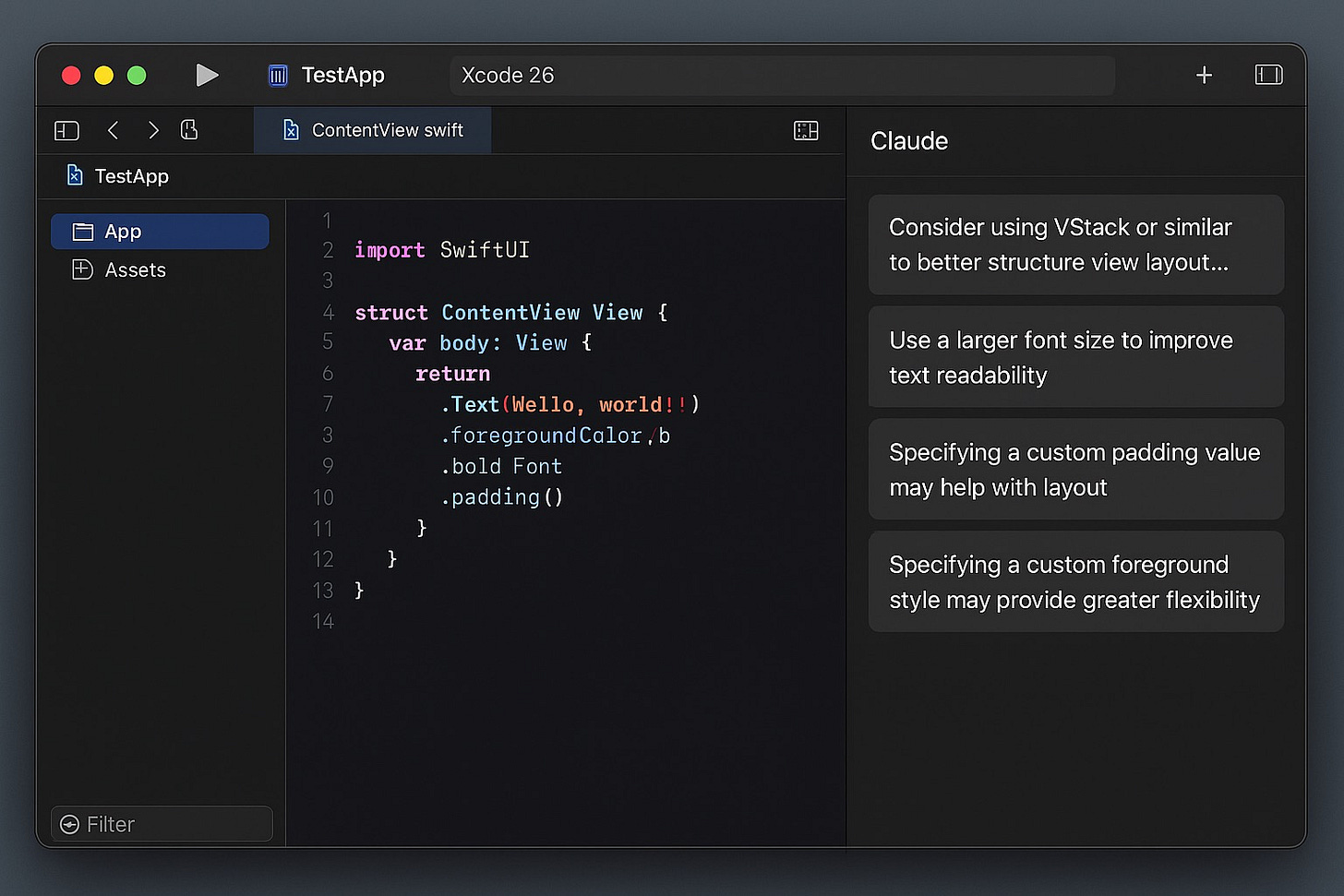The height and width of the screenshot is (896, 1344).
Task: Click TestApp breadcrumb file icon
Action: coord(75,175)
